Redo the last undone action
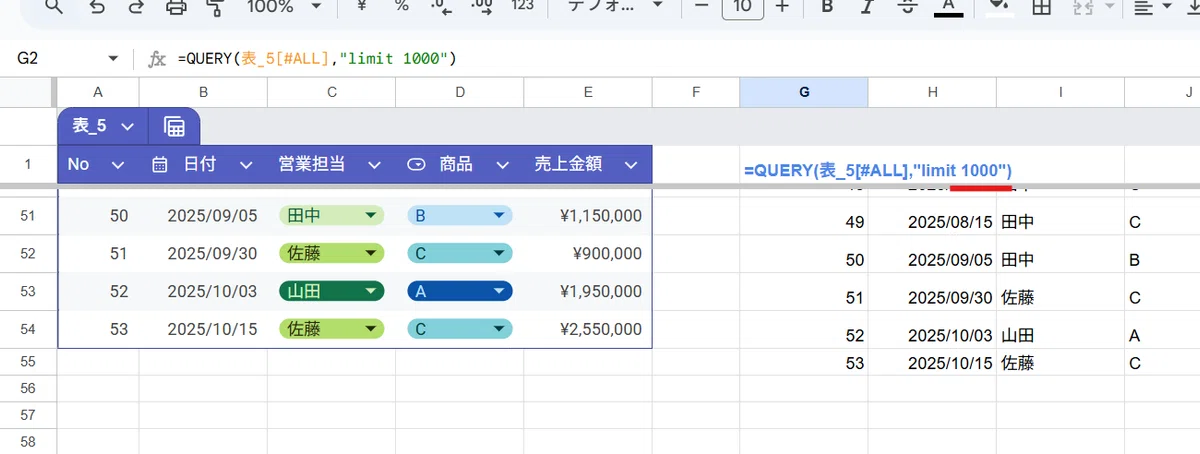This screenshot has height=454, width=1200. [x=135, y=6]
